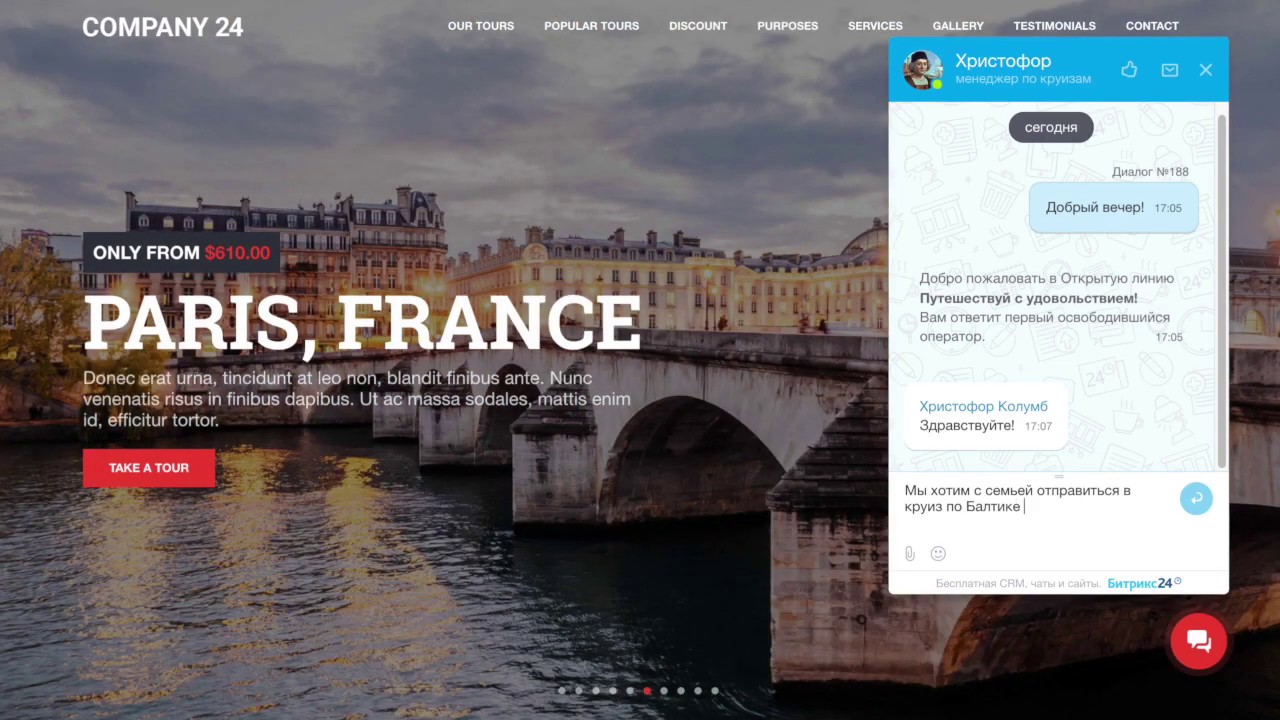Image resolution: width=1280 pixels, height=720 pixels.
Task: Focus the chat message input field
Action: [x=1035, y=507]
